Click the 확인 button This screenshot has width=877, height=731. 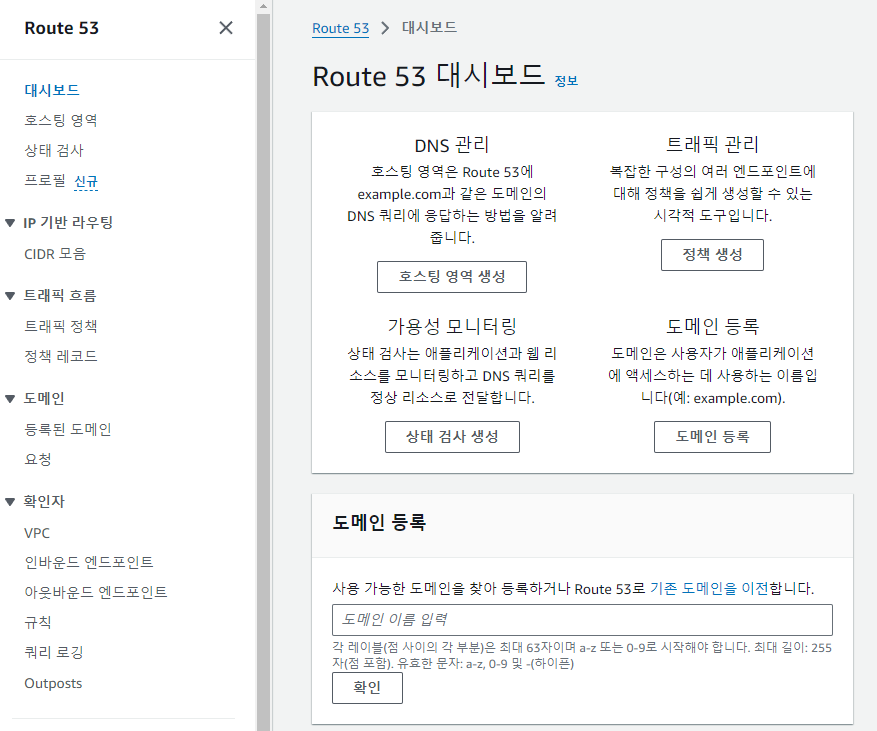click(367, 688)
